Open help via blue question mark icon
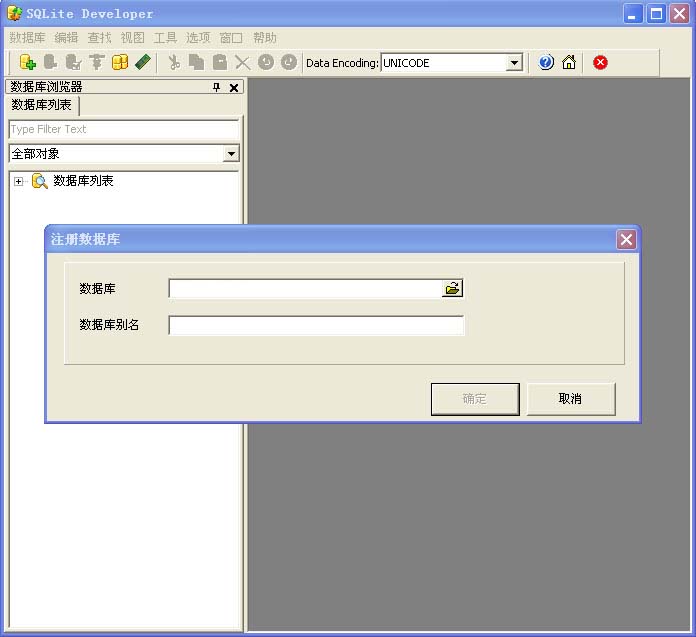The image size is (696, 637). point(546,62)
